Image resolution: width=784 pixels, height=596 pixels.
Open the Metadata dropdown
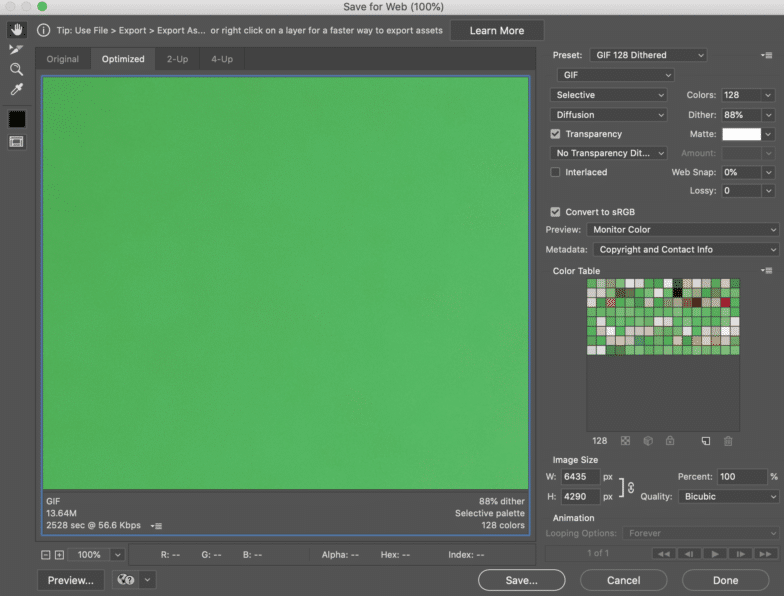(686, 250)
